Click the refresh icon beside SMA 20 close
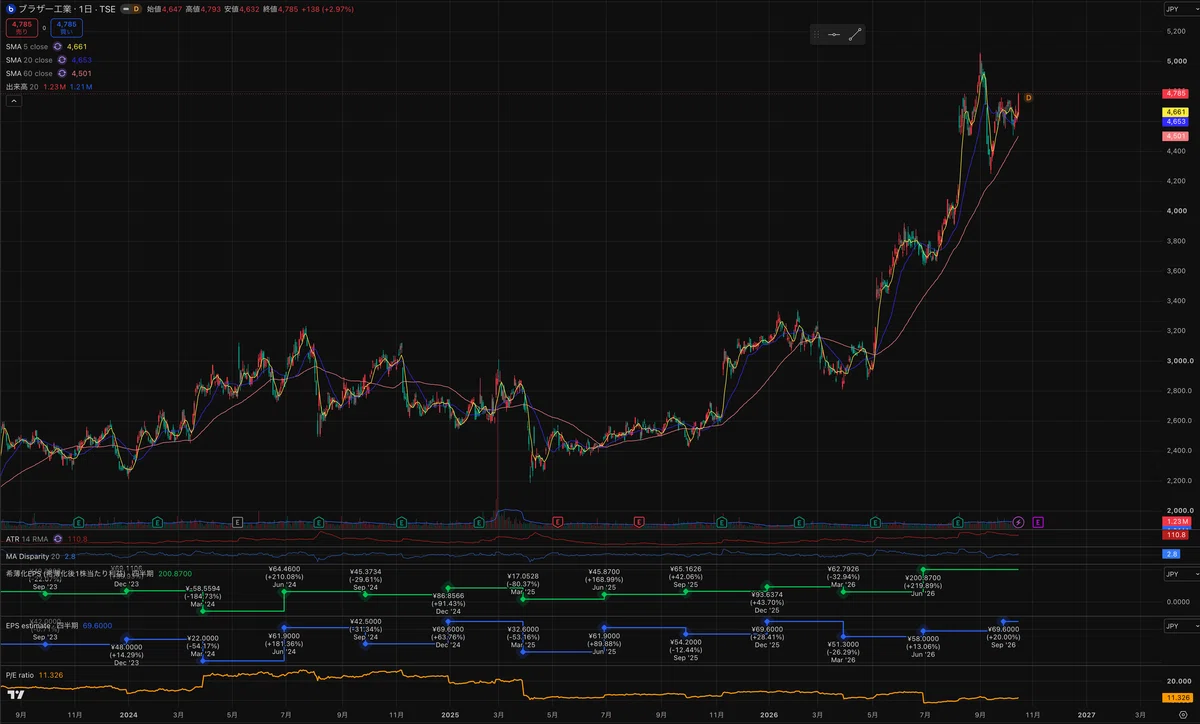The image size is (1200, 724). tap(62, 60)
